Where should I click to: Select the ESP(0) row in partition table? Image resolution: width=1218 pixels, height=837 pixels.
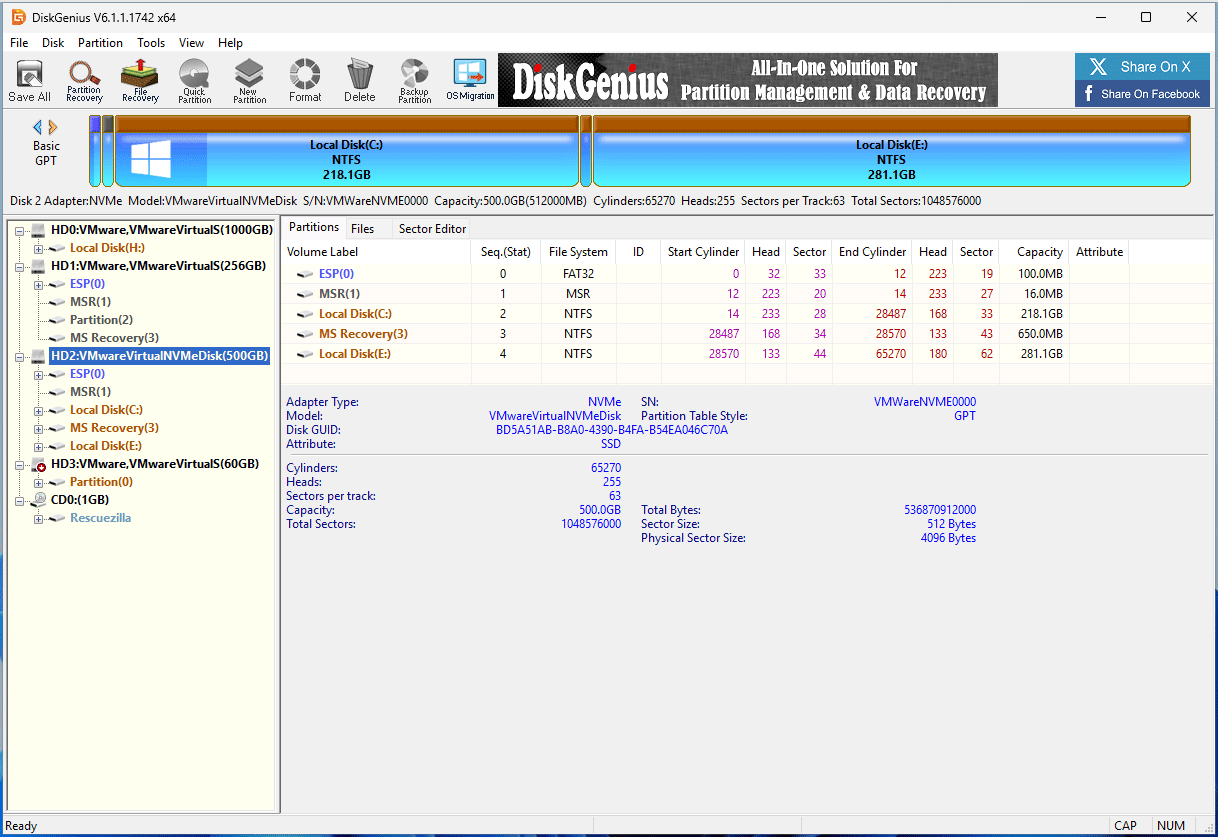(705, 274)
